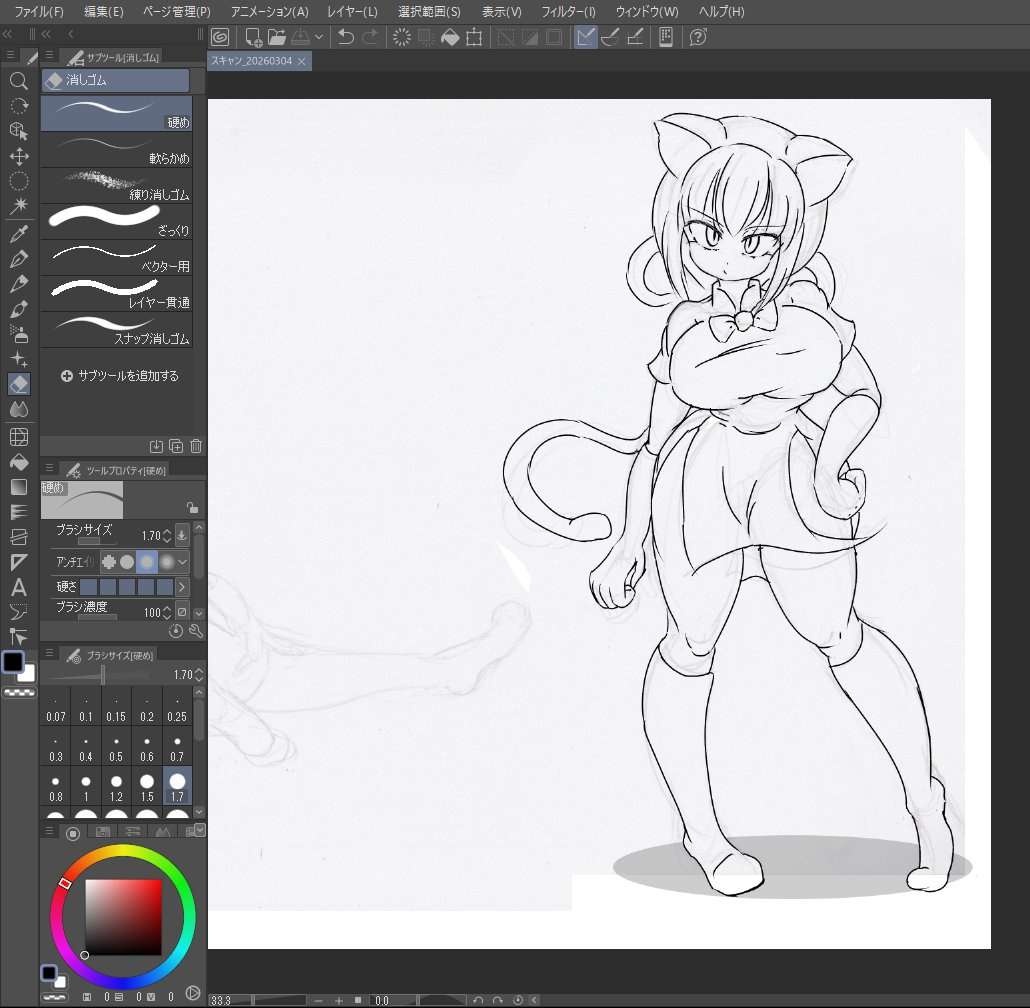Select transparent color swatch below color chips

coord(19,691)
